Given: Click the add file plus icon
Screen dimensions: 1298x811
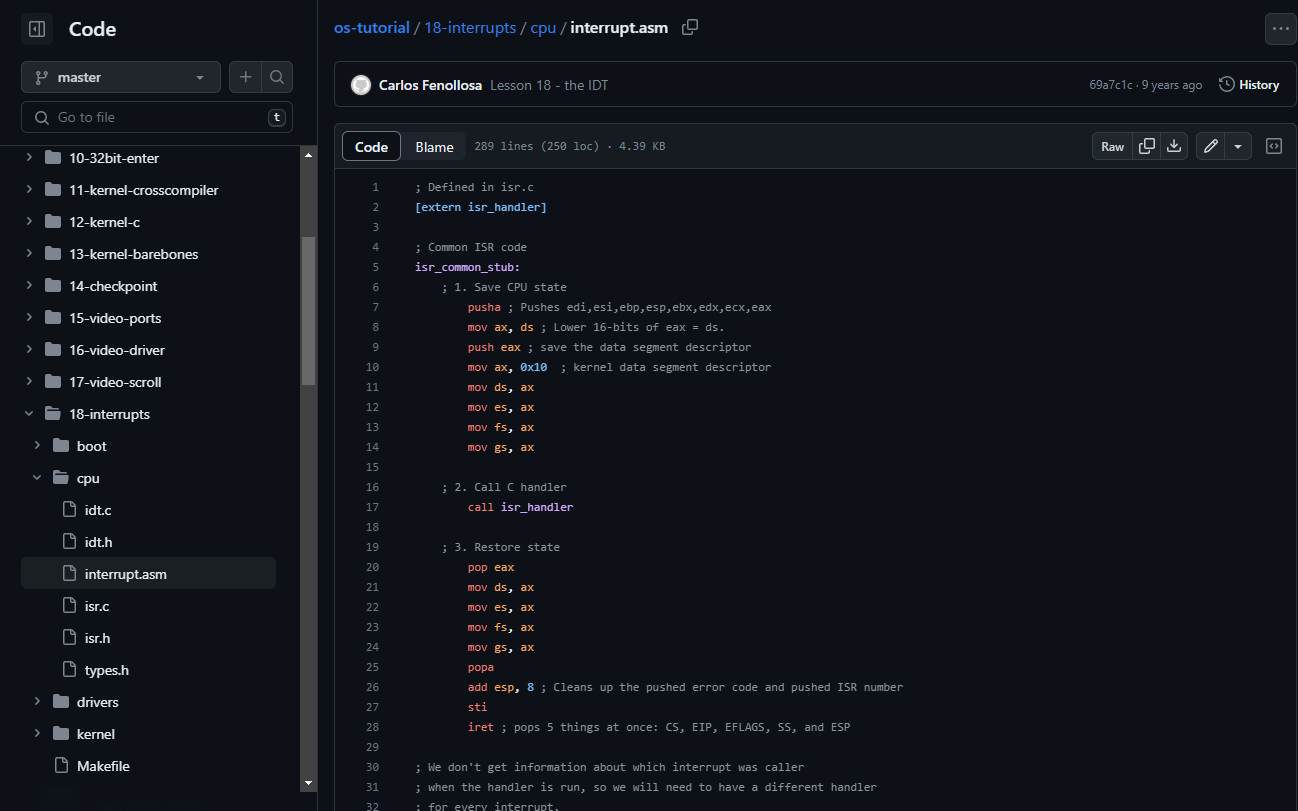Looking at the screenshot, I should tap(245, 77).
